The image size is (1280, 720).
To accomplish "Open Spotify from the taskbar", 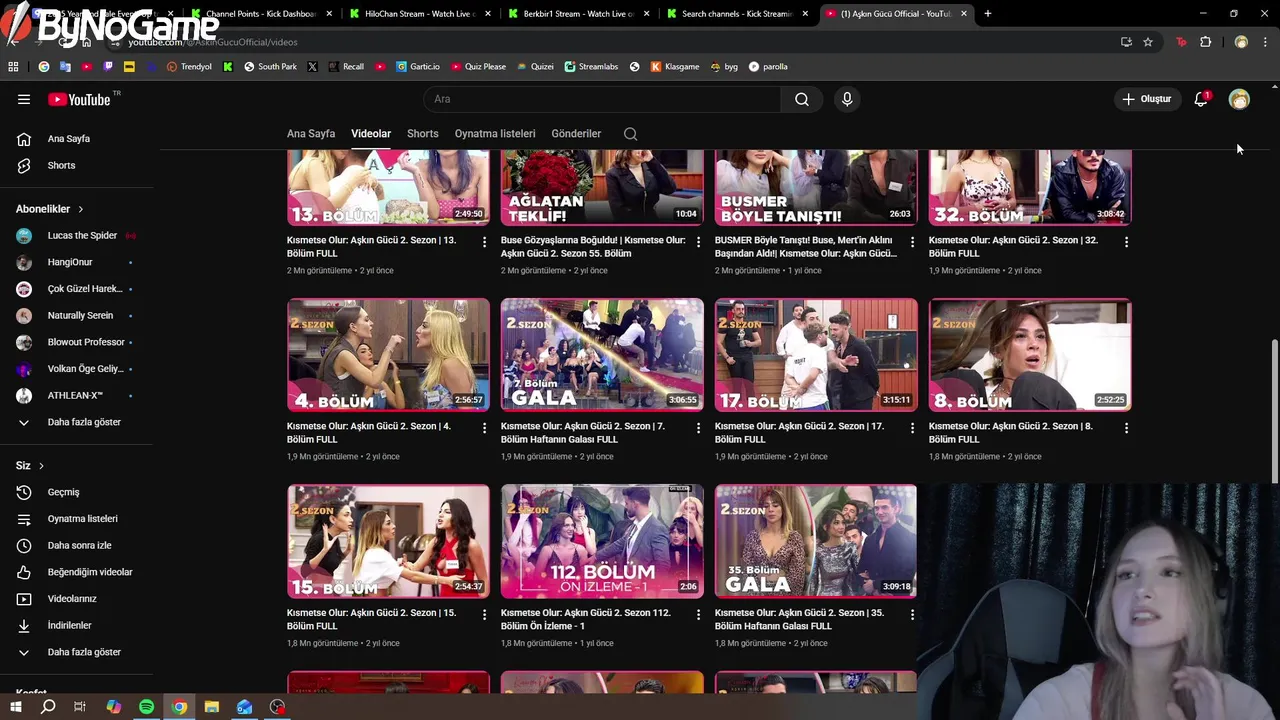I will 146,707.
